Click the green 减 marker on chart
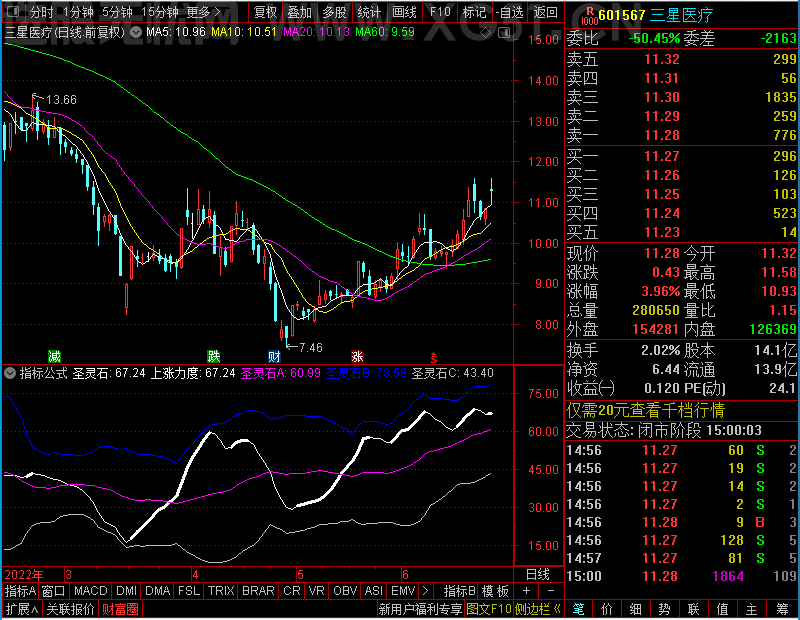The width and height of the screenshot is (800, 620). point(54,356)
